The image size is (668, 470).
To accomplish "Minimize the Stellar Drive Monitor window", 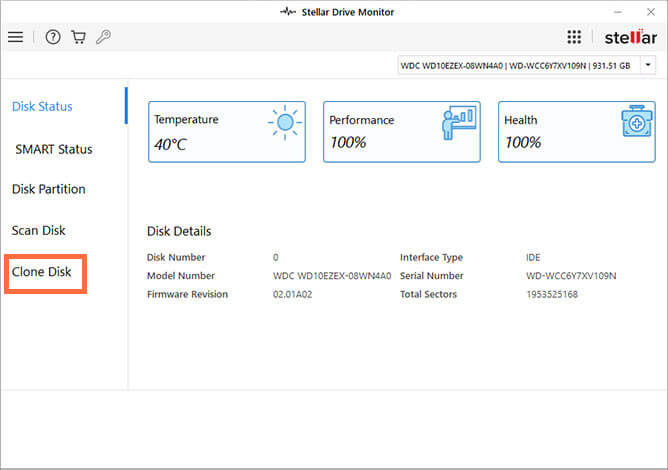I will click(617, 12).
